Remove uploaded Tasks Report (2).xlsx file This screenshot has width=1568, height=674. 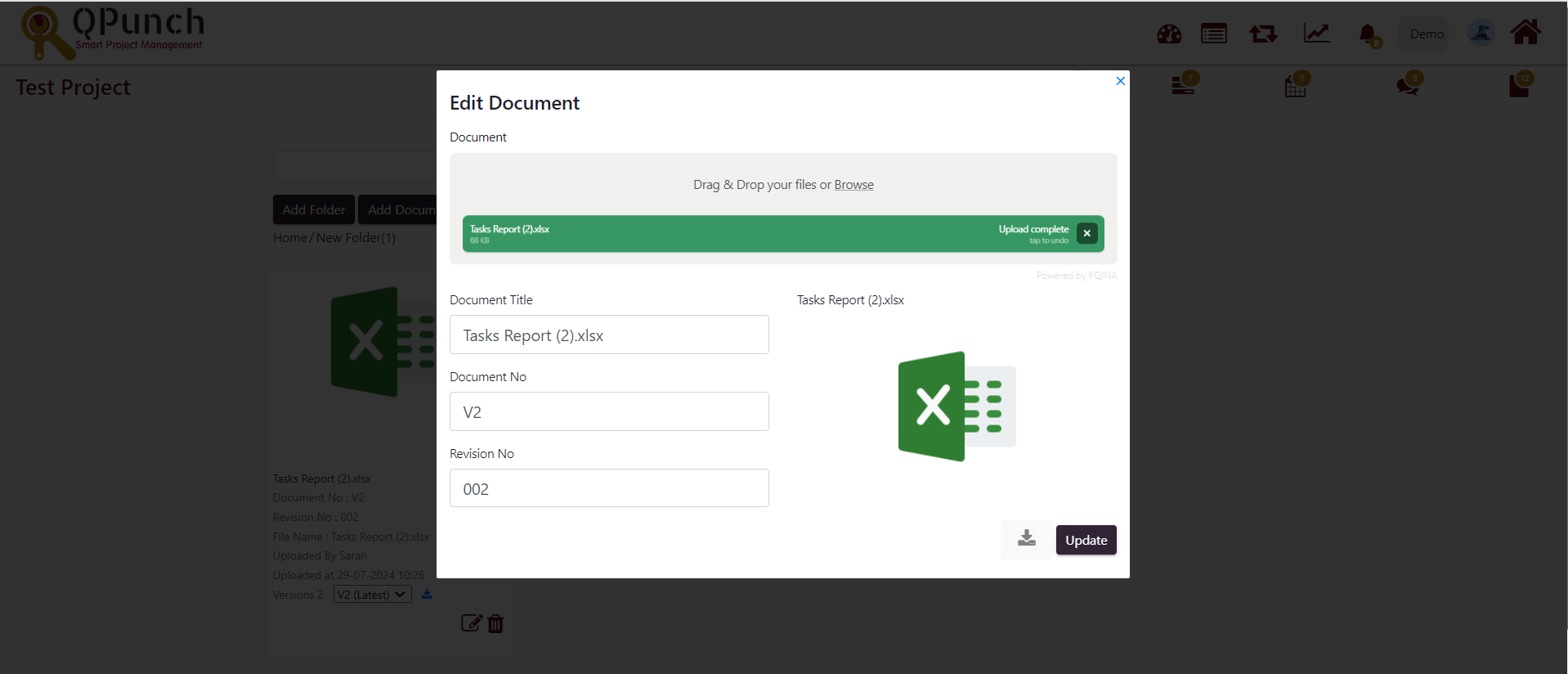pyautogui.click(x=1087, y=233)
